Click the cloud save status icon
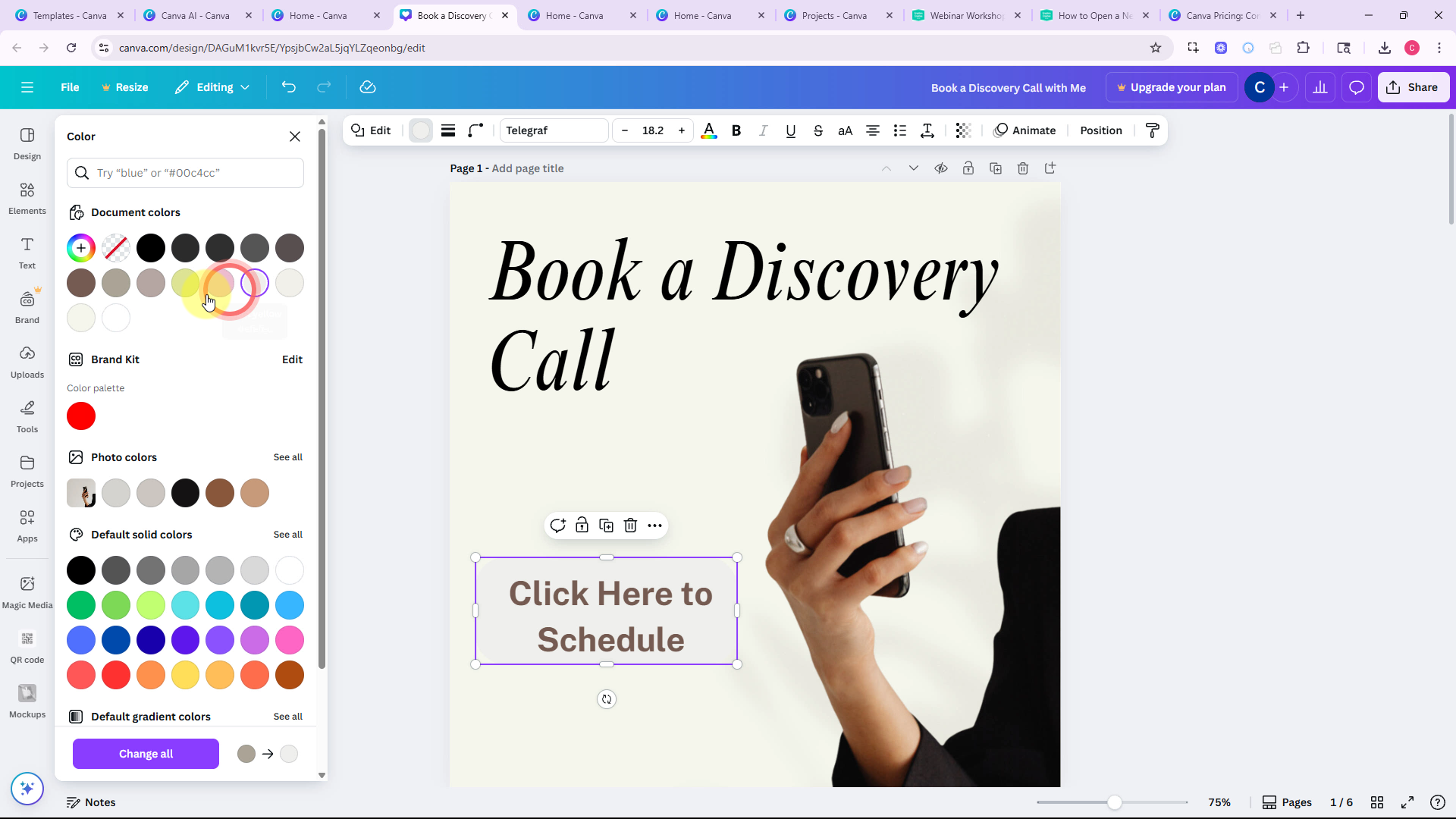1456x819 pixels. pos(368,87)
